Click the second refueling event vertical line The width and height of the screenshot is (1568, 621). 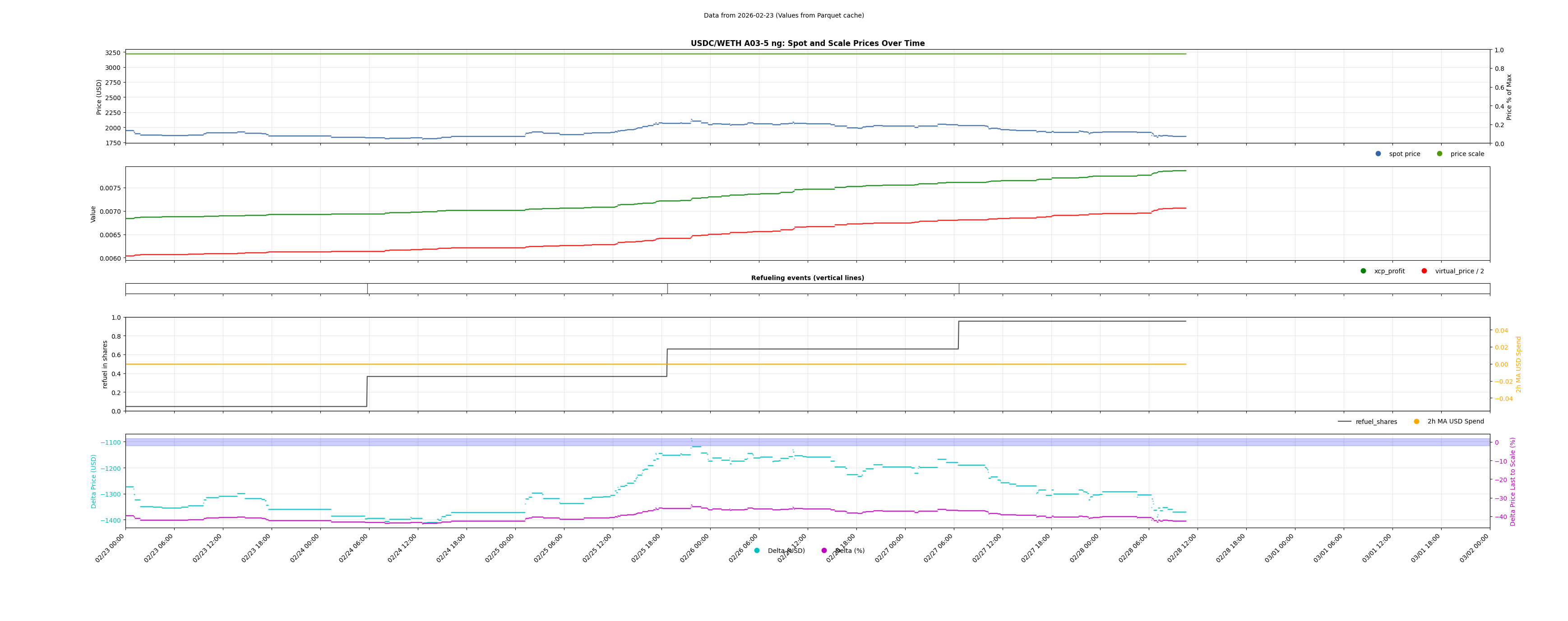tap(668, 289)
